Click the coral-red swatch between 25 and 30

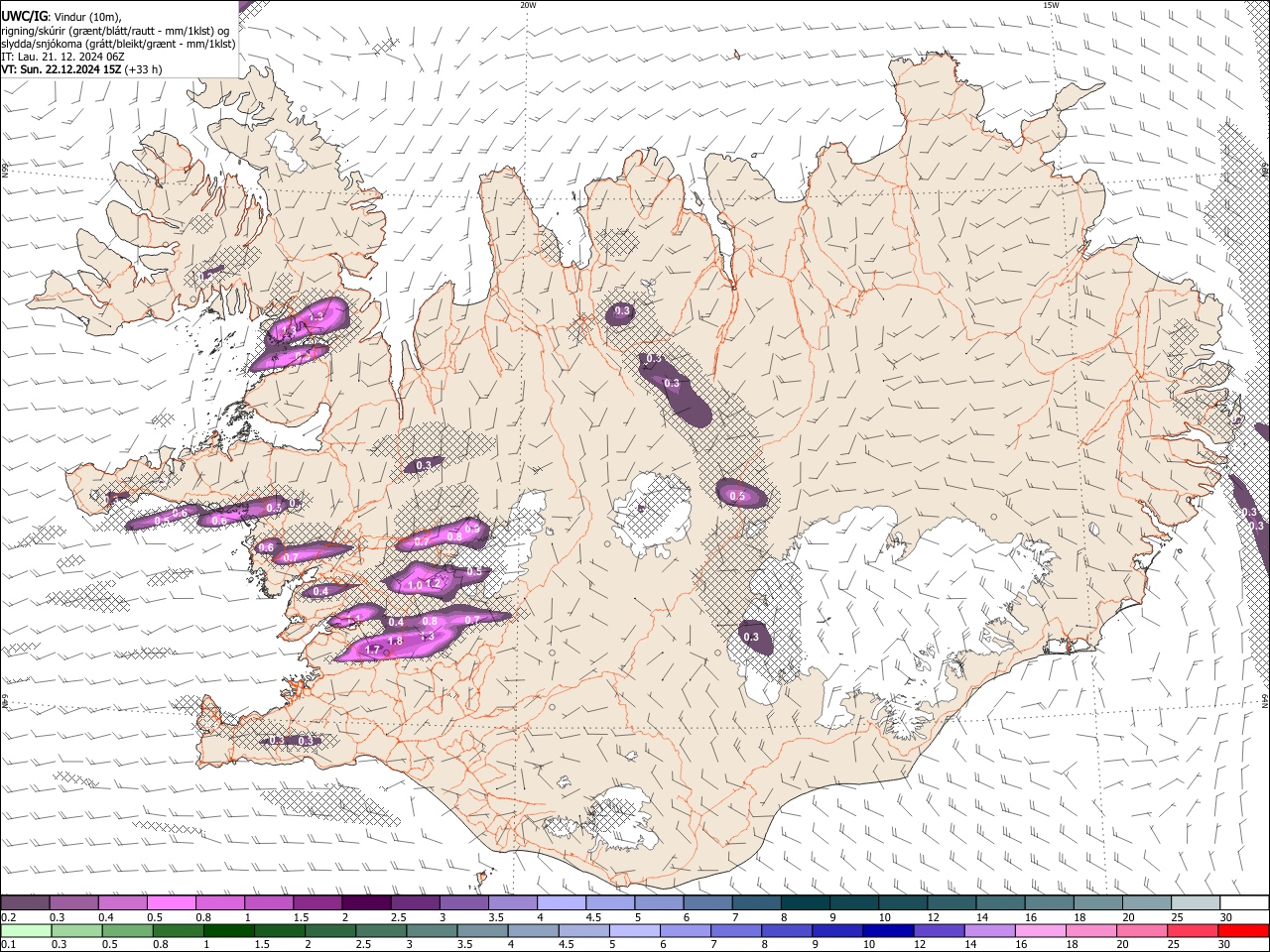coord(1193,930)
